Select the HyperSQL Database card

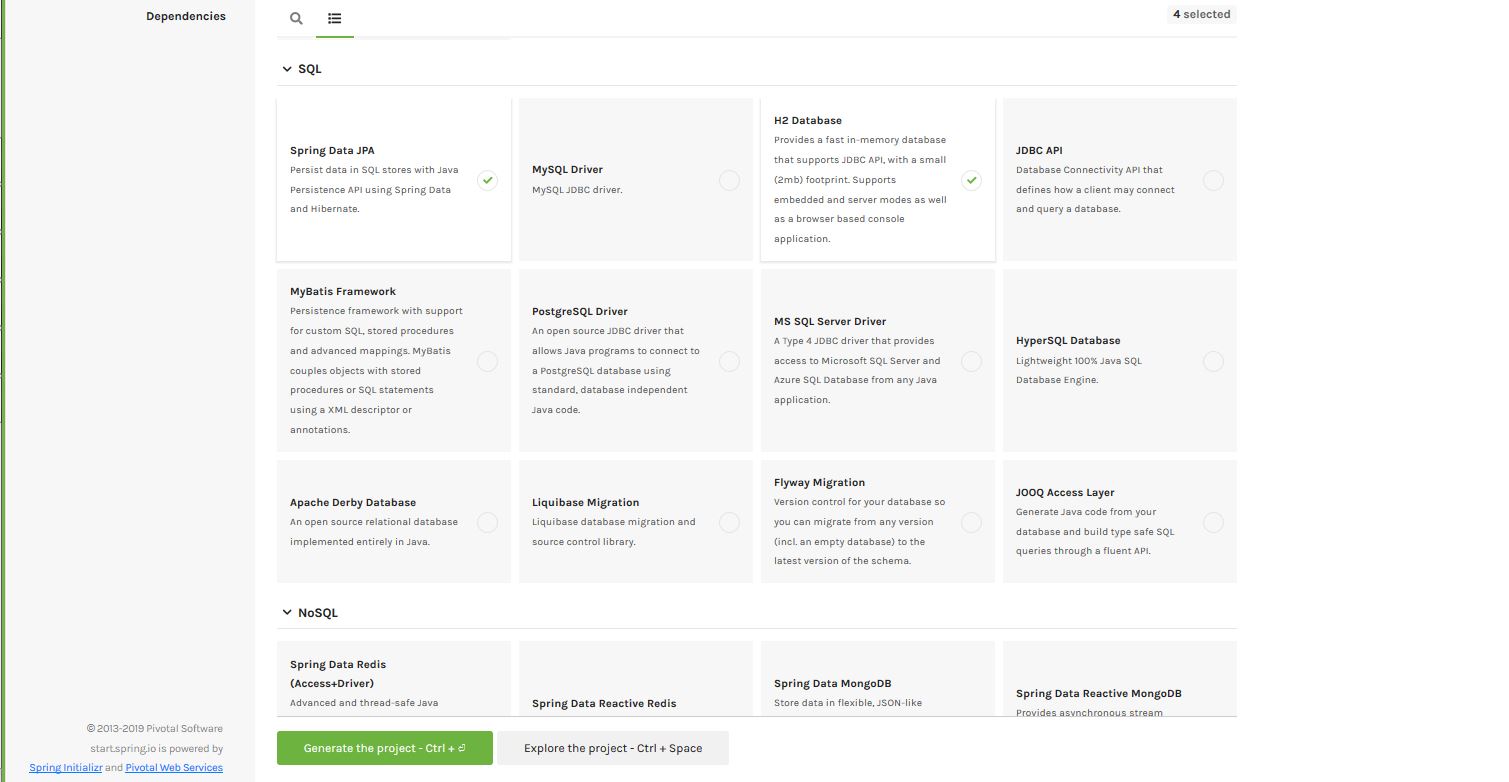(x=1119, y=360)
